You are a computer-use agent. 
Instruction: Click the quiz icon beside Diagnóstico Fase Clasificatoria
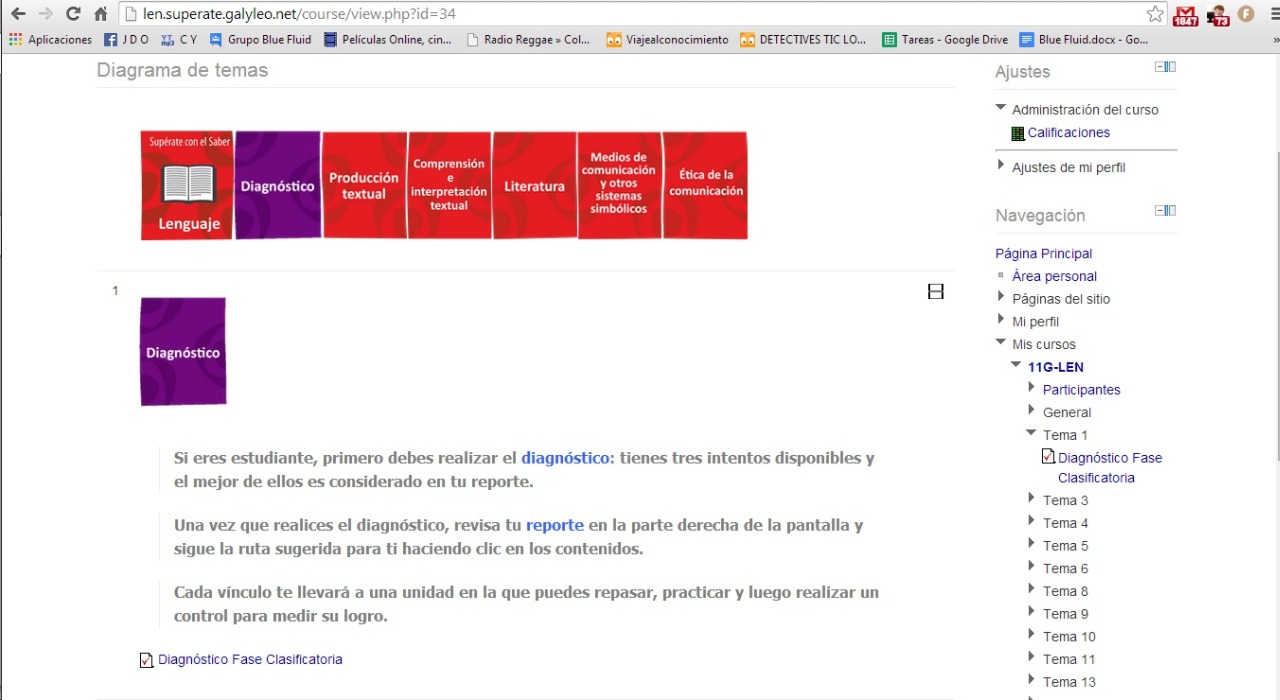point(146,660)
